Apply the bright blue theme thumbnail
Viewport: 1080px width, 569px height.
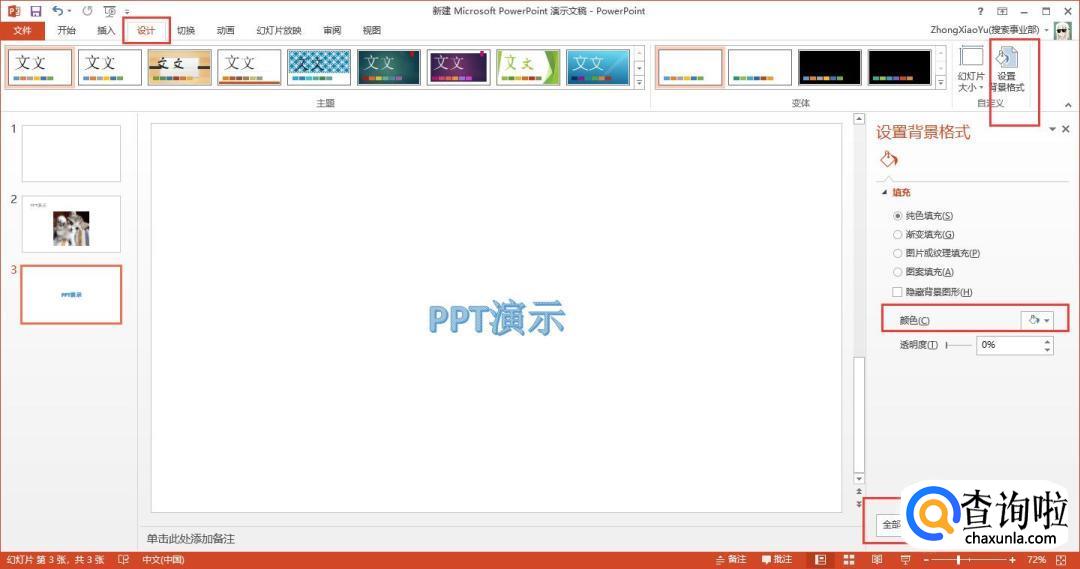(598, 67)
